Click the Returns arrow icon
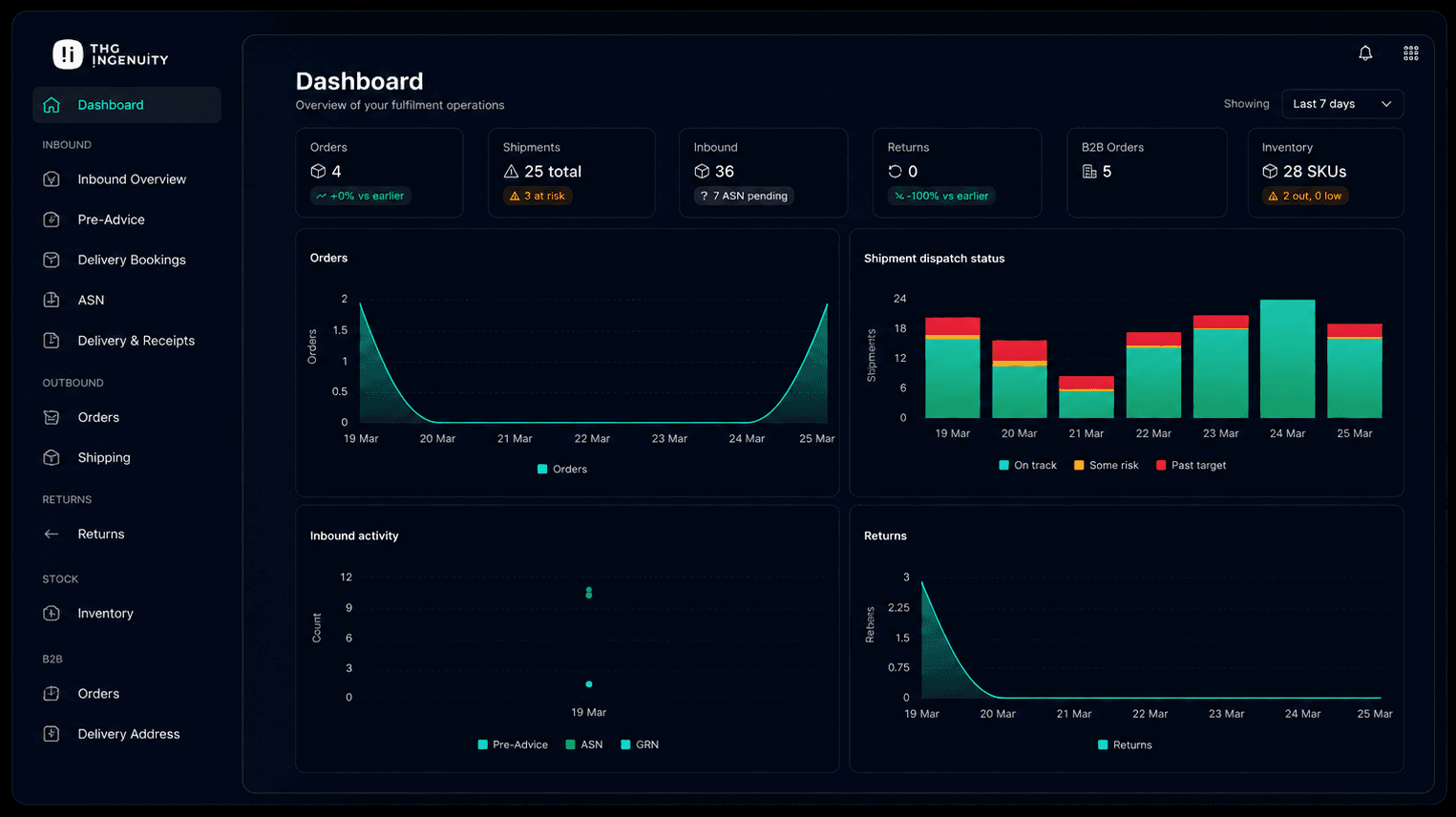1456x817 pixels. pyautogui.click(x=52, y=534)
